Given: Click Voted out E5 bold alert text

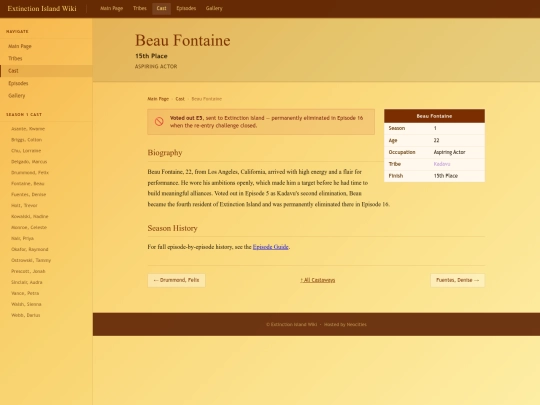Looking at the screenshot, I should [186, 118].
